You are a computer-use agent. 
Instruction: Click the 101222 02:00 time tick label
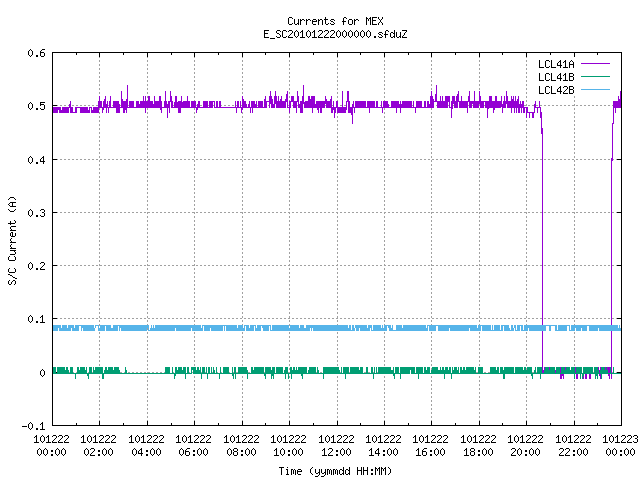click(98, 446)
